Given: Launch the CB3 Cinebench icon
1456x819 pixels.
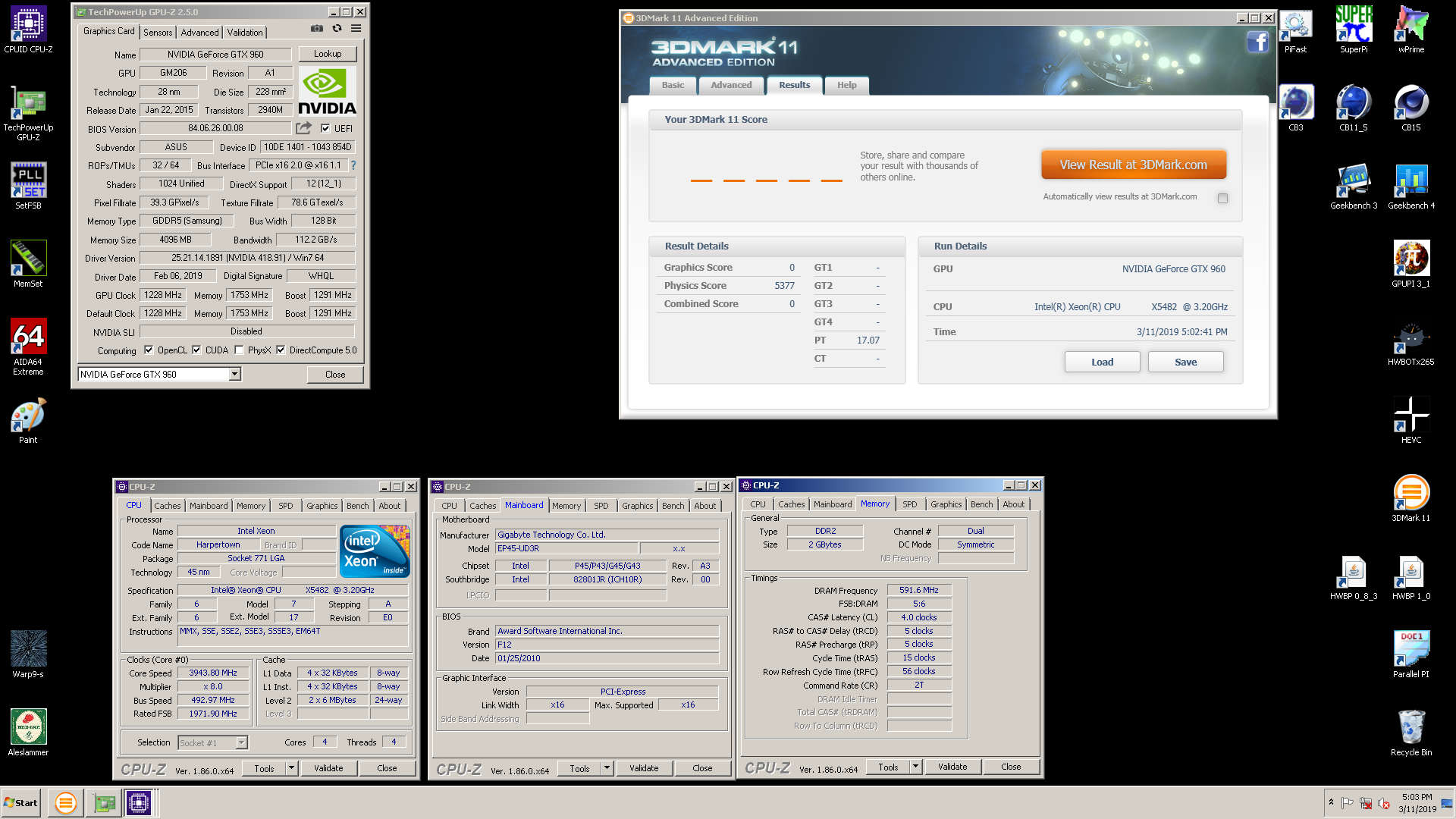Looking at the screenshot, I should coord(1295,108).
